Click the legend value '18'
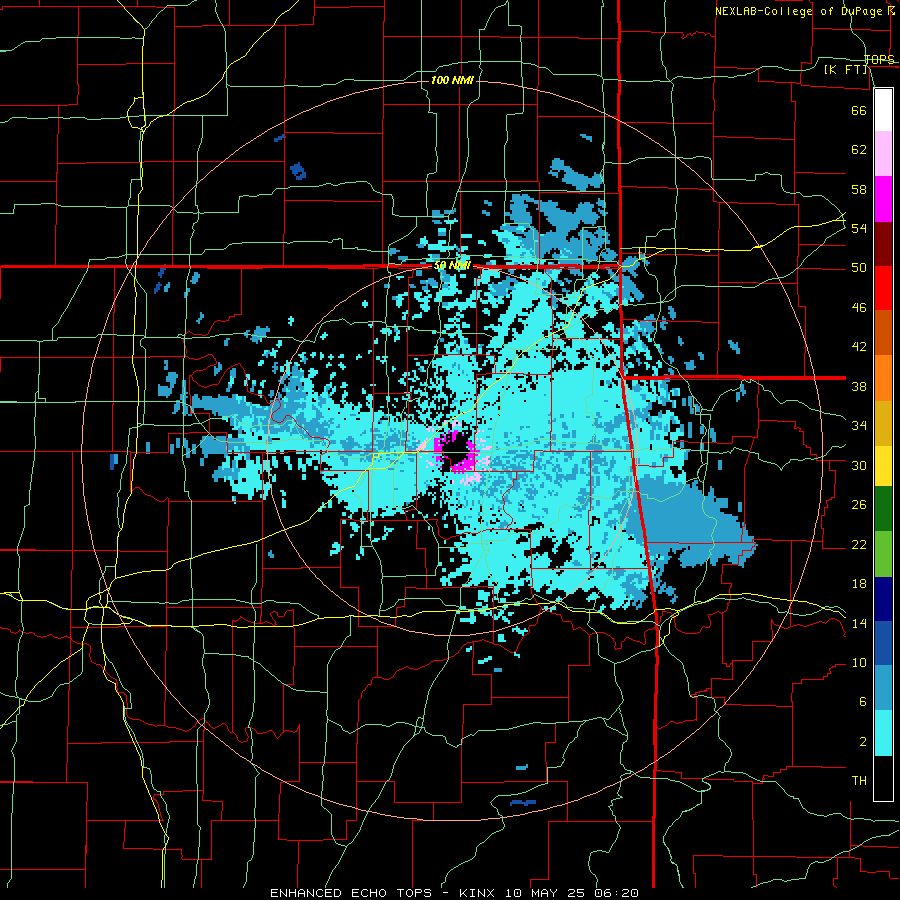The width and height of the screenshot is (900, 900). click(859, 584)
